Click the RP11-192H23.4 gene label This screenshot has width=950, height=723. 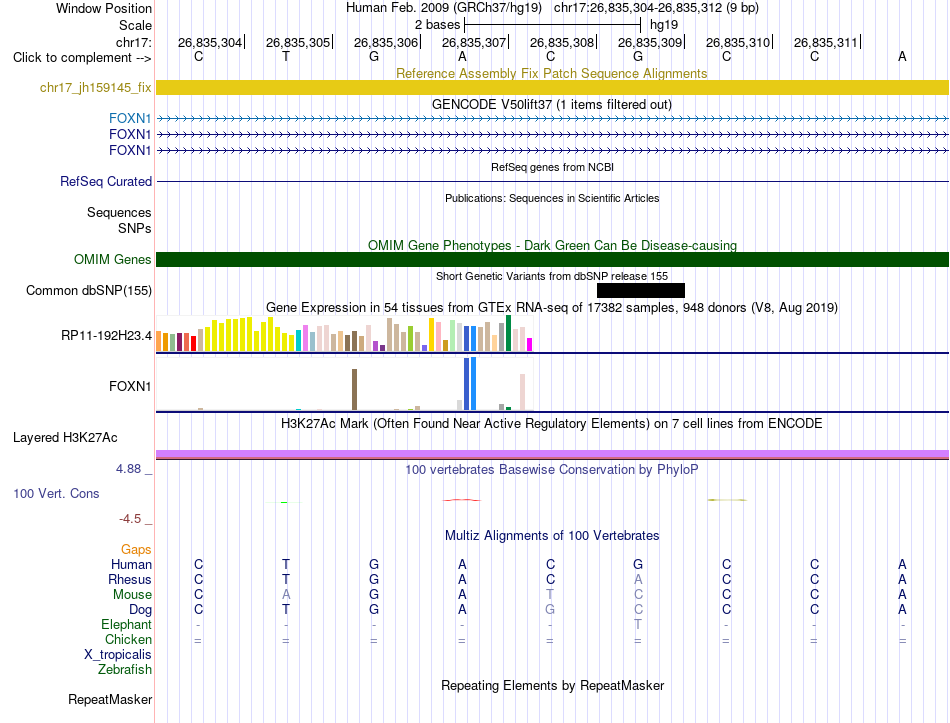[106, 335]
